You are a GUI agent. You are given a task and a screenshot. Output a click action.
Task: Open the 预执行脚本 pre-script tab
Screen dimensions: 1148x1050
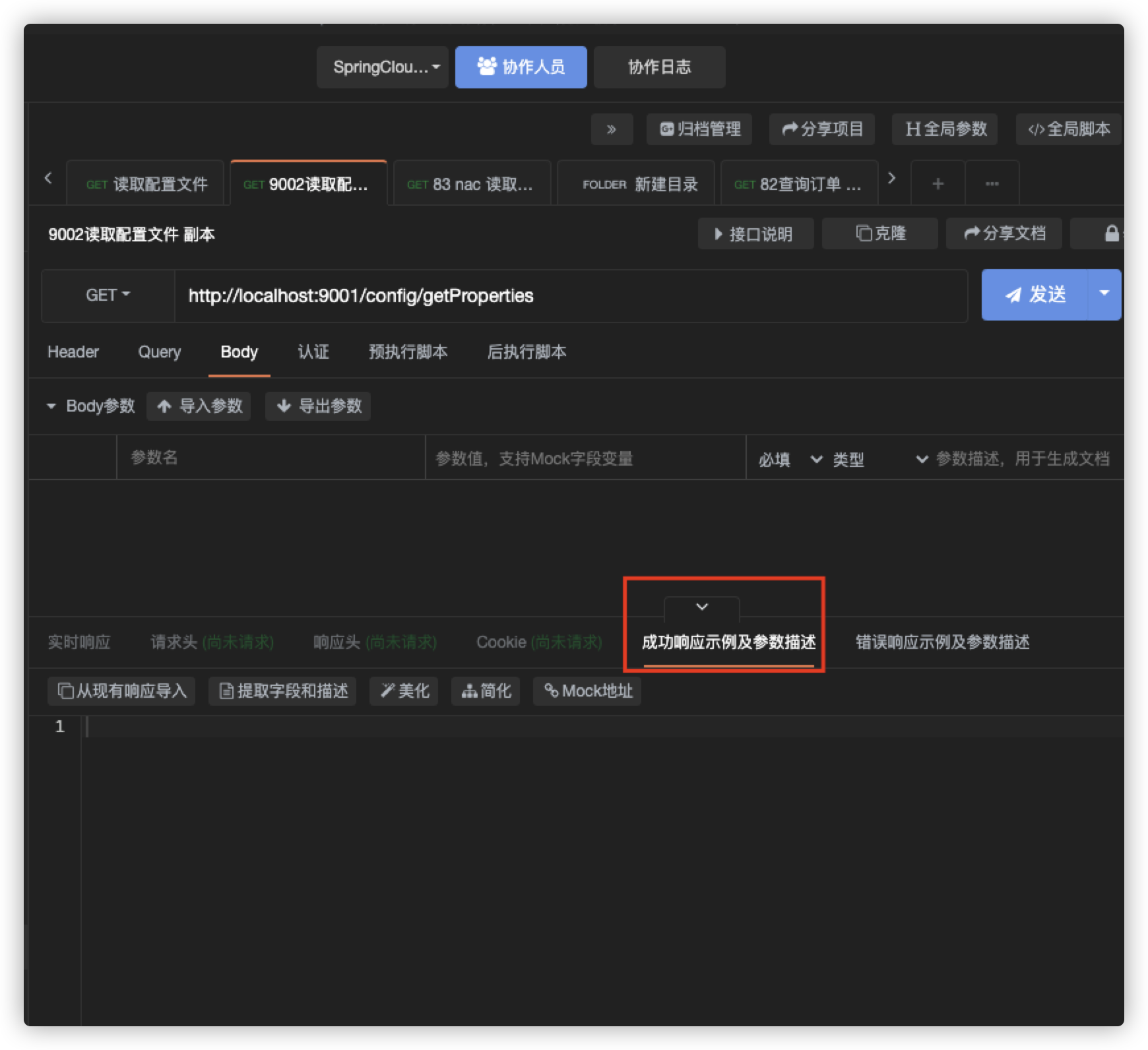point(408,352)
